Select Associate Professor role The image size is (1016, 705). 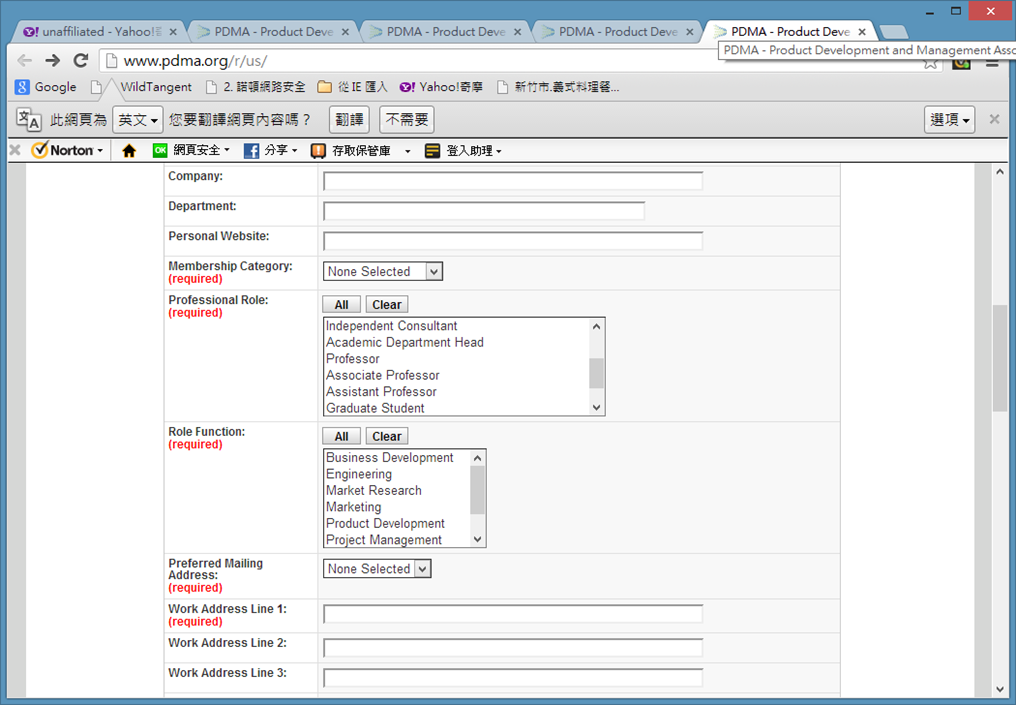point(382,375)
